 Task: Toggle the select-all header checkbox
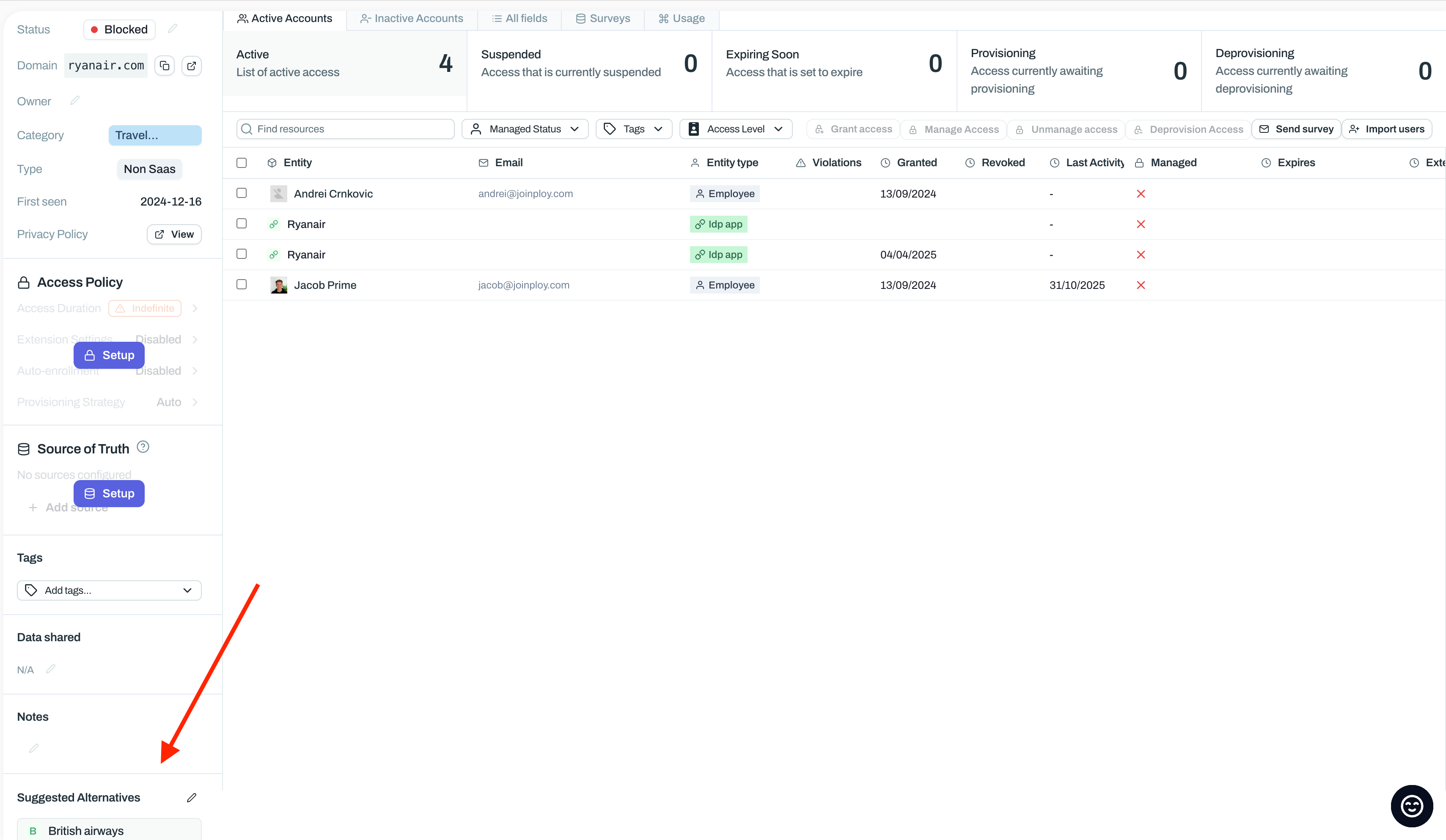pos(242,163)
